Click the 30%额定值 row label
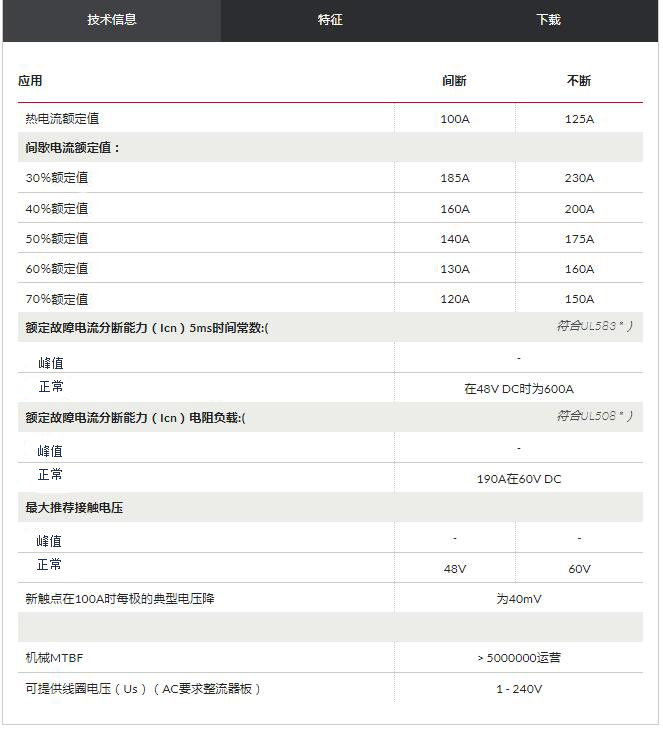663x729 pixels. pos(57,178)
